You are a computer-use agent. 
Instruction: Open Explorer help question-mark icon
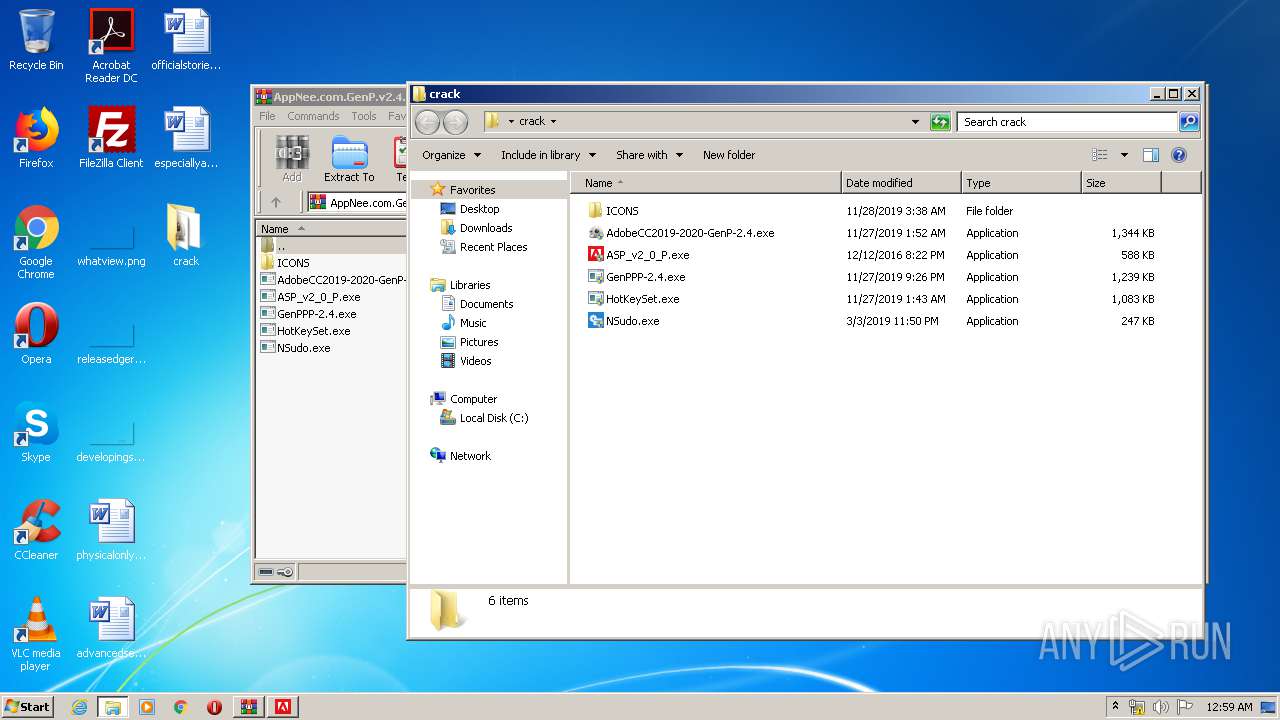[x=1178, y=155]
